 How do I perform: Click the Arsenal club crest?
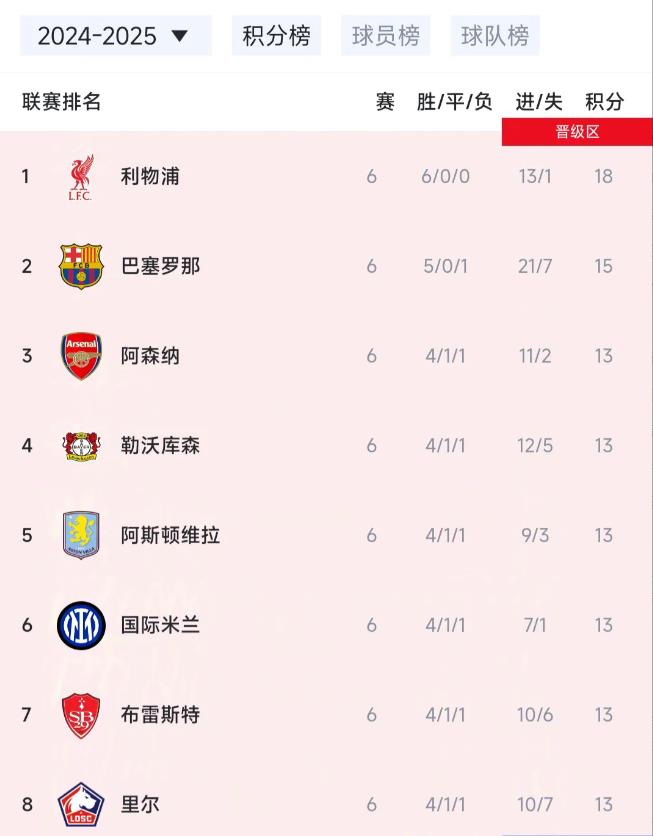81,356
